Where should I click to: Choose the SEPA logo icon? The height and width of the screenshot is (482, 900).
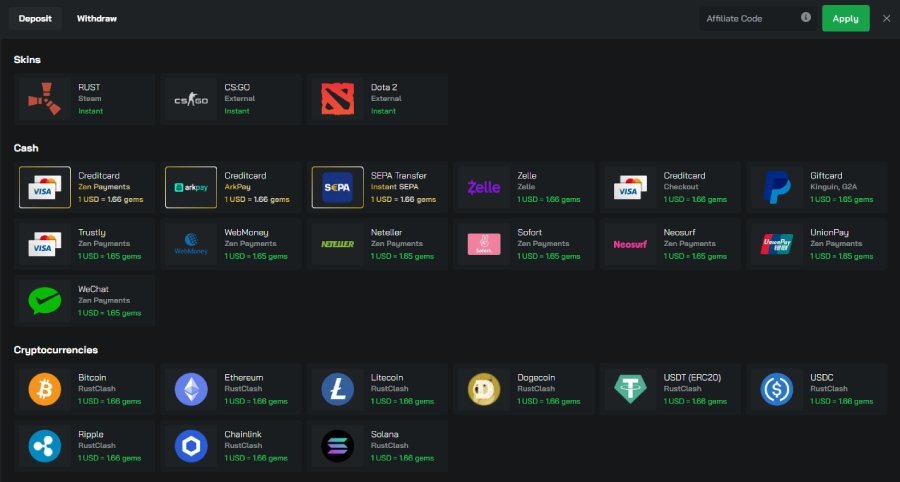(338, 187)
